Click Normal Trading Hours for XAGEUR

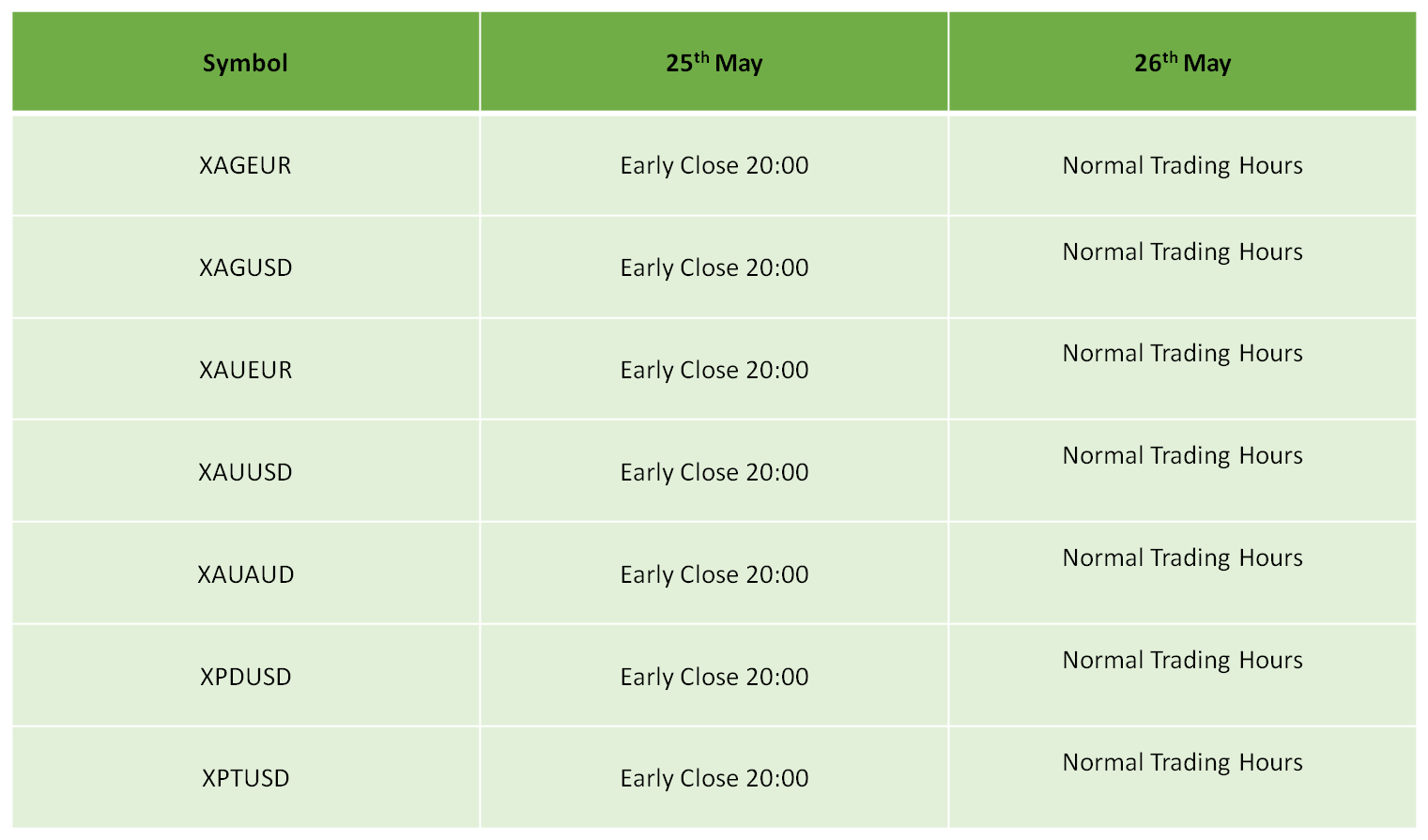1182,165
